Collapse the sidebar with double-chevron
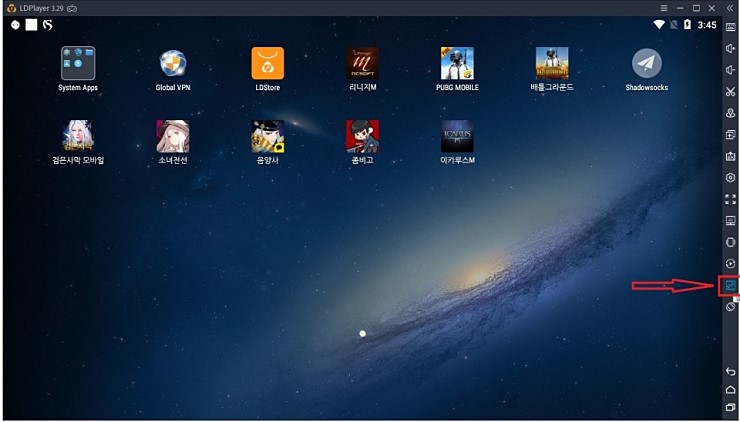The width and height of the screenshot is (740, 422). pyautogui.click(x=730, y=8)
